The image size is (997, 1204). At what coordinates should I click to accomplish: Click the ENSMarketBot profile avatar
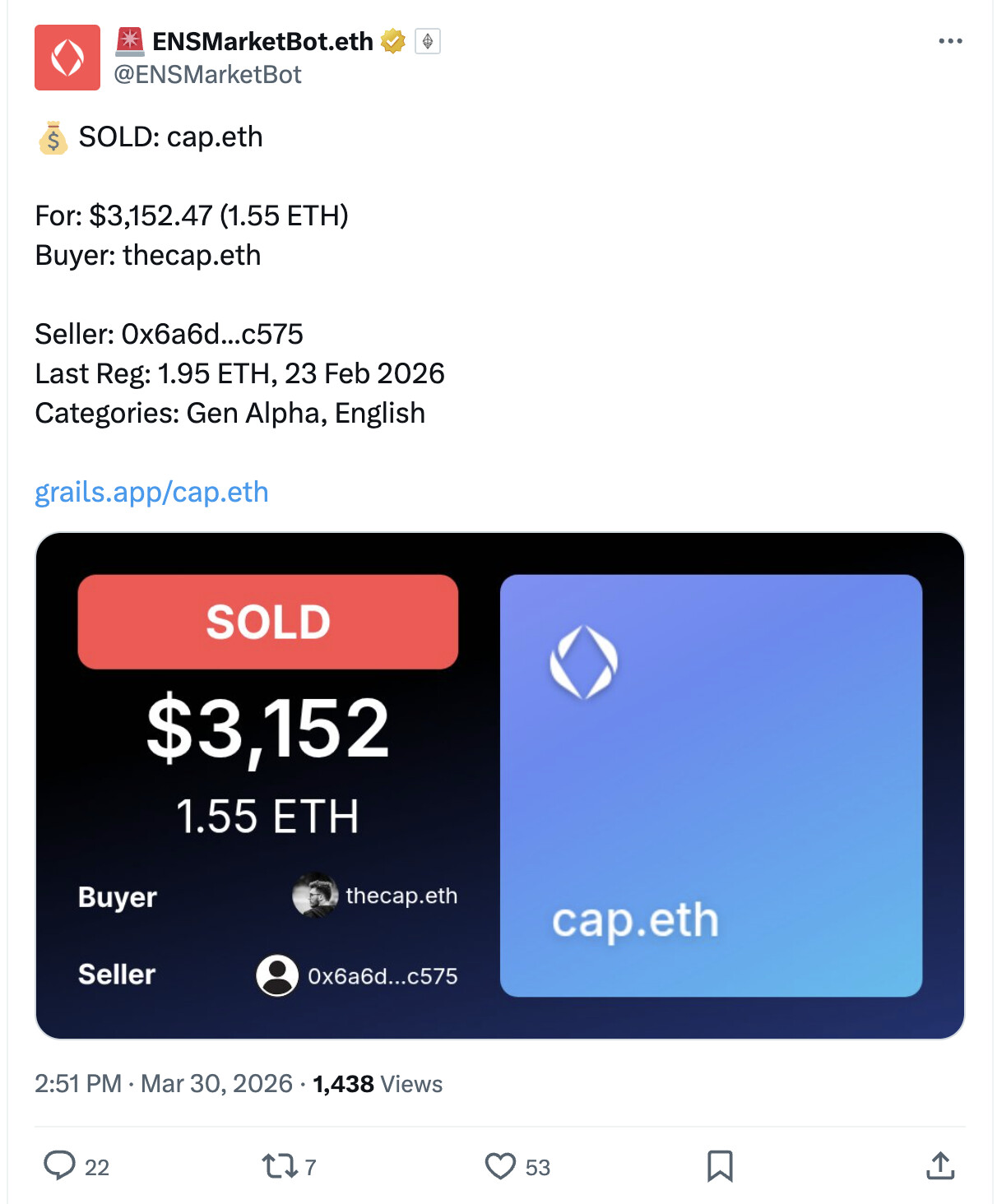pos(67,58)
